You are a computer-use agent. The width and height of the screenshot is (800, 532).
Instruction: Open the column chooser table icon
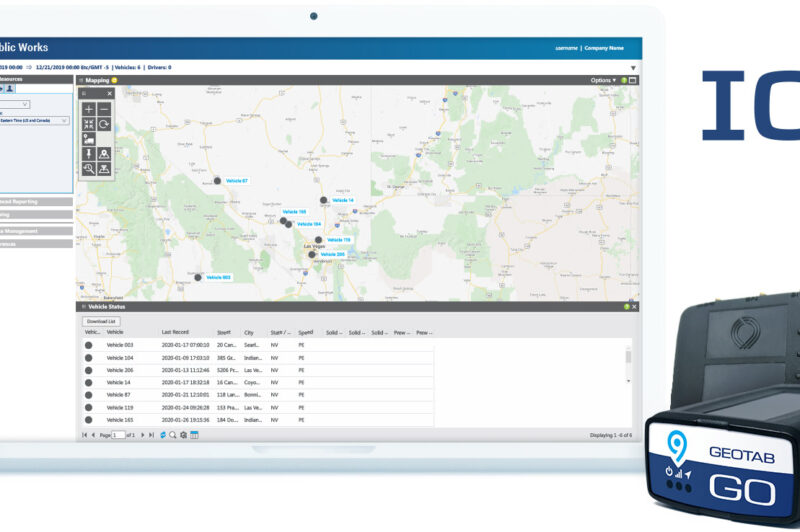coord(194,435)
